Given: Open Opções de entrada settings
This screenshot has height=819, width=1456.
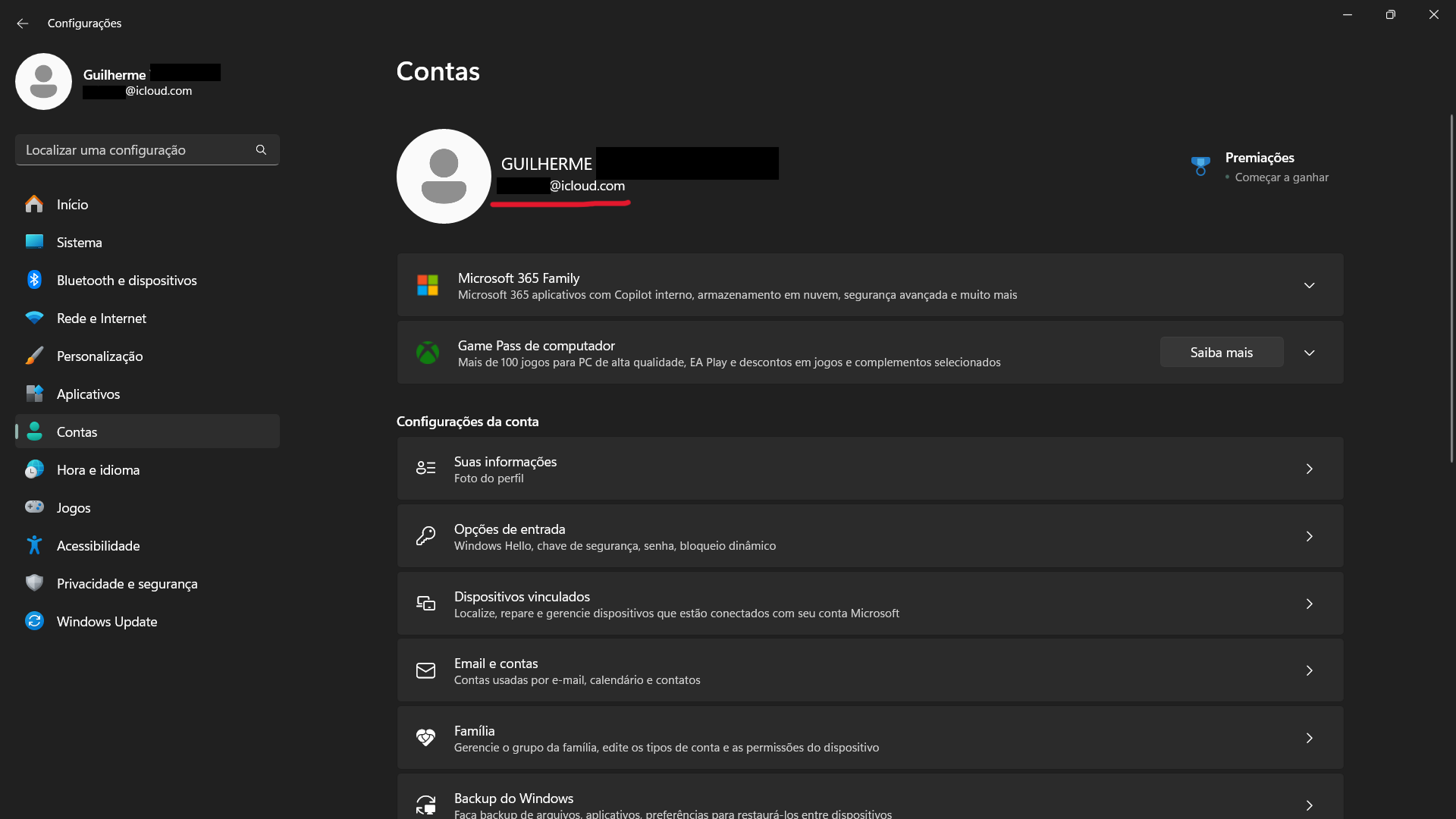Looking at the screenshot, I should (870, 536).
